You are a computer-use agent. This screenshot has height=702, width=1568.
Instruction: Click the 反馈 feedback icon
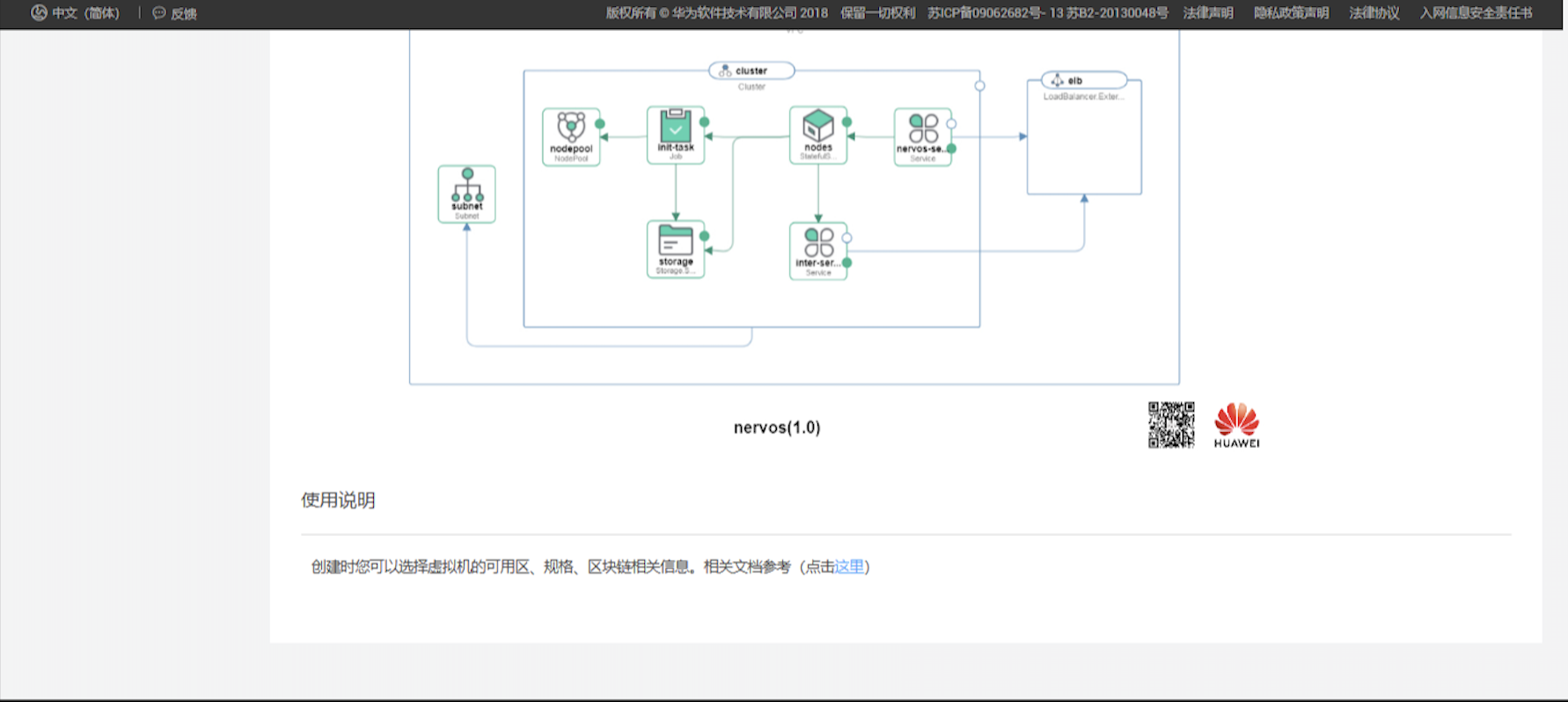(x=159, y=13)
